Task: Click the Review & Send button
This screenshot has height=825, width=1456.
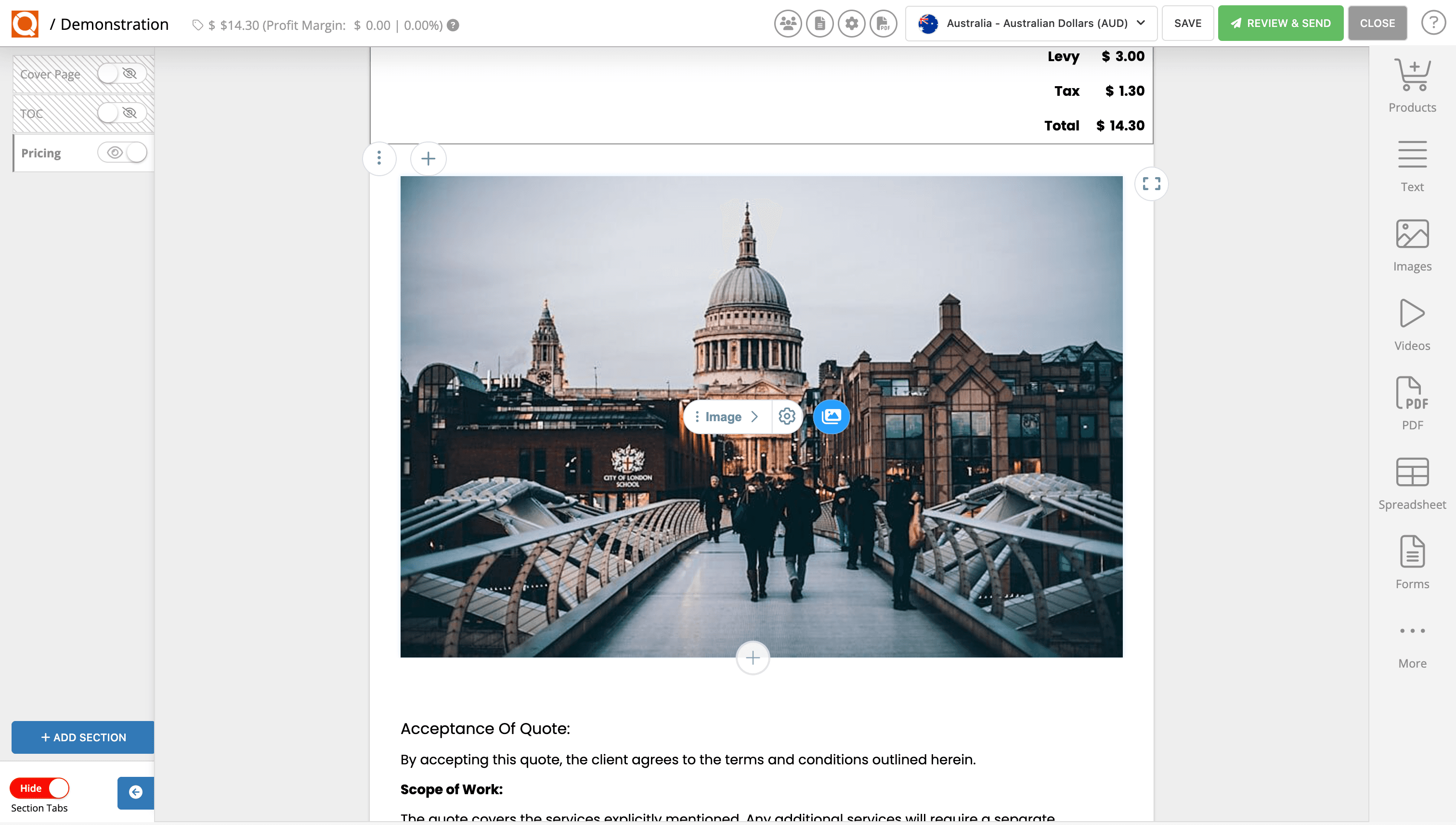Action: (1280, 23)
